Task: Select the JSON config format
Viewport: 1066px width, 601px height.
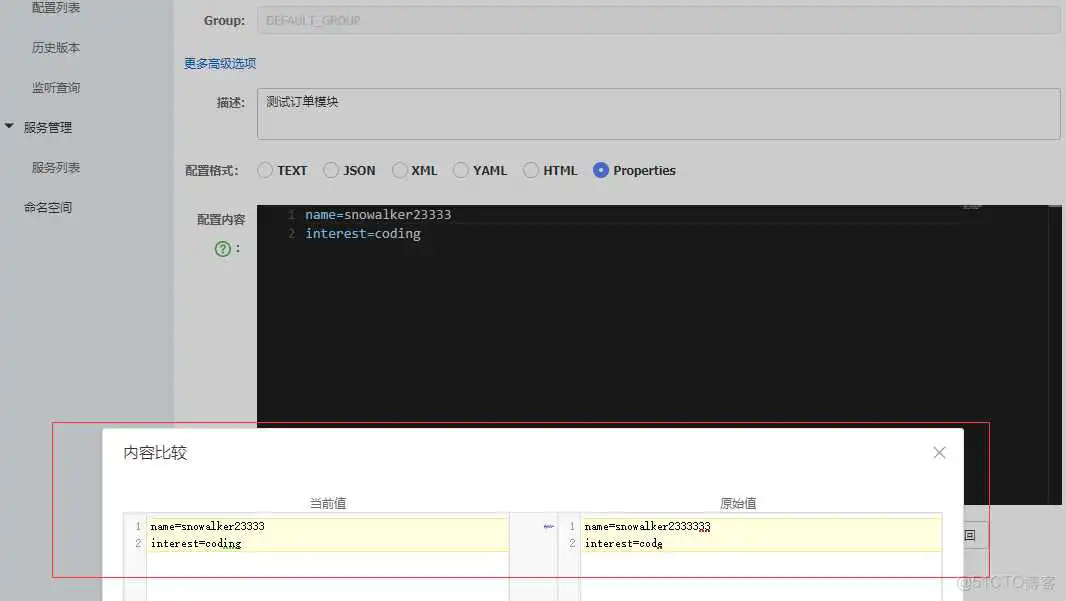Action: [x=331, y=170]
